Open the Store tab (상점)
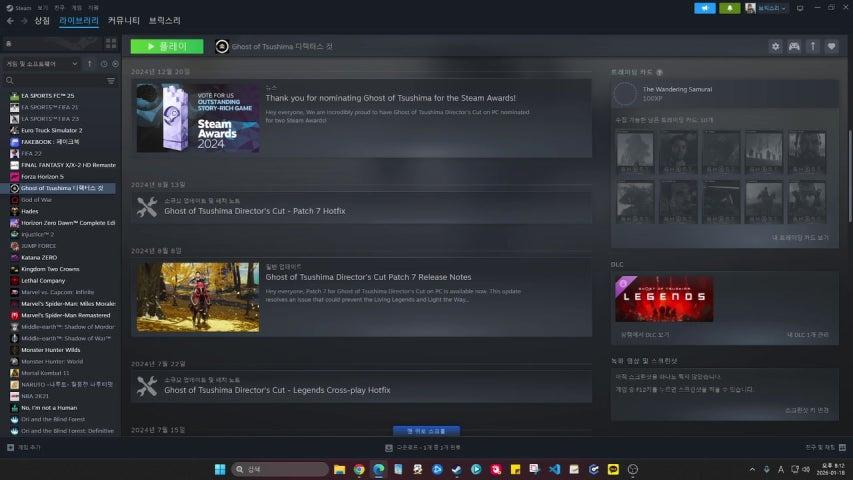This screenshot has width=853, height=480. tap(42, 21)
